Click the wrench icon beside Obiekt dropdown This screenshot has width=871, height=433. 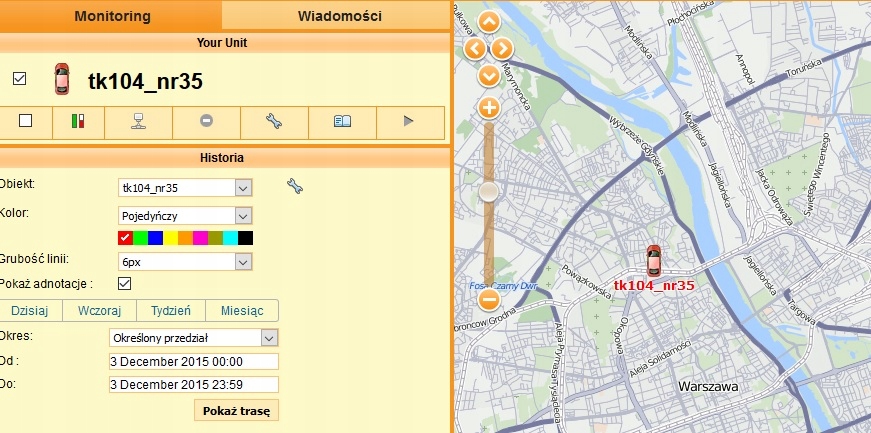pos(294,185)
